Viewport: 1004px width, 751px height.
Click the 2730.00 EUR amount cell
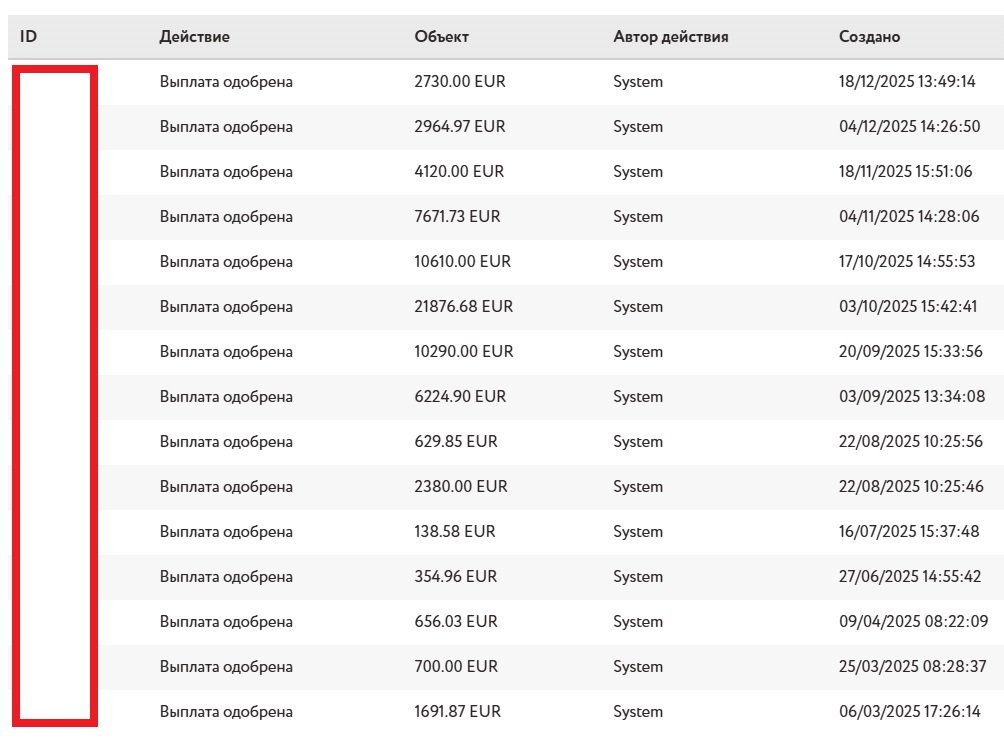[459, 82]
